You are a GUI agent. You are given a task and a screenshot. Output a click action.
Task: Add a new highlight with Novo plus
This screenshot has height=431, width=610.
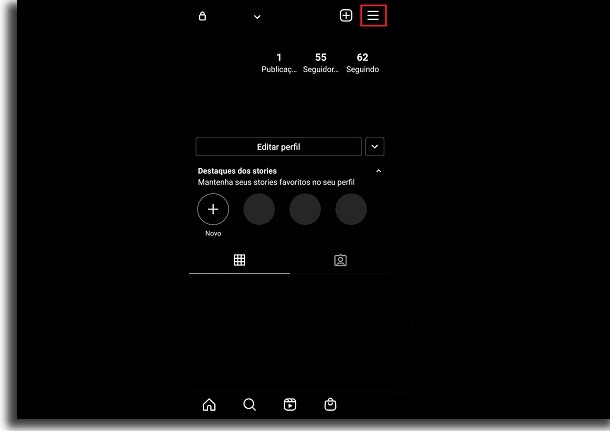pos(213,209)
